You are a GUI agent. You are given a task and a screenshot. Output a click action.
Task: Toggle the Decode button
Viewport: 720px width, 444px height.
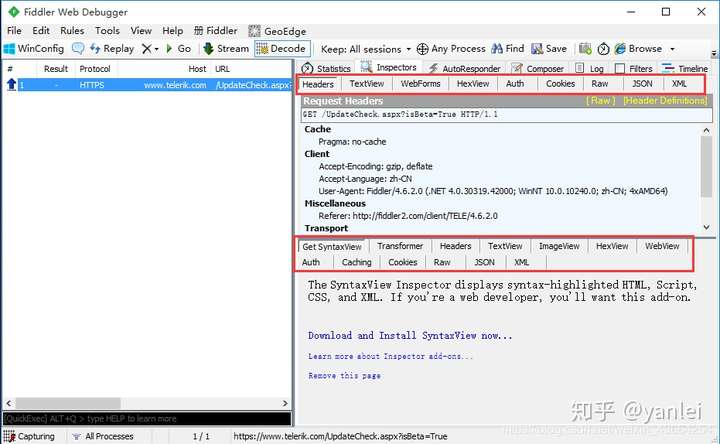(282, 49)
